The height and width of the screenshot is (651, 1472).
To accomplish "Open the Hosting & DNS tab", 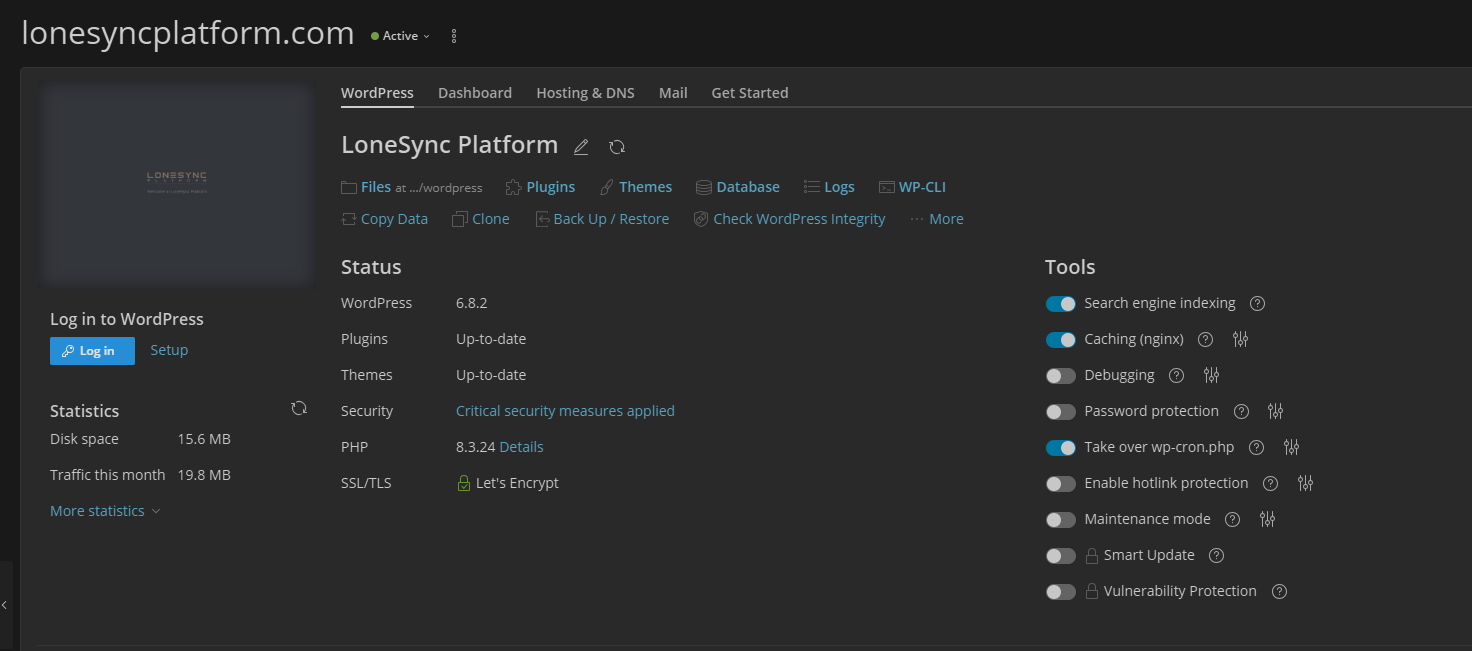I will pos(585,92).
